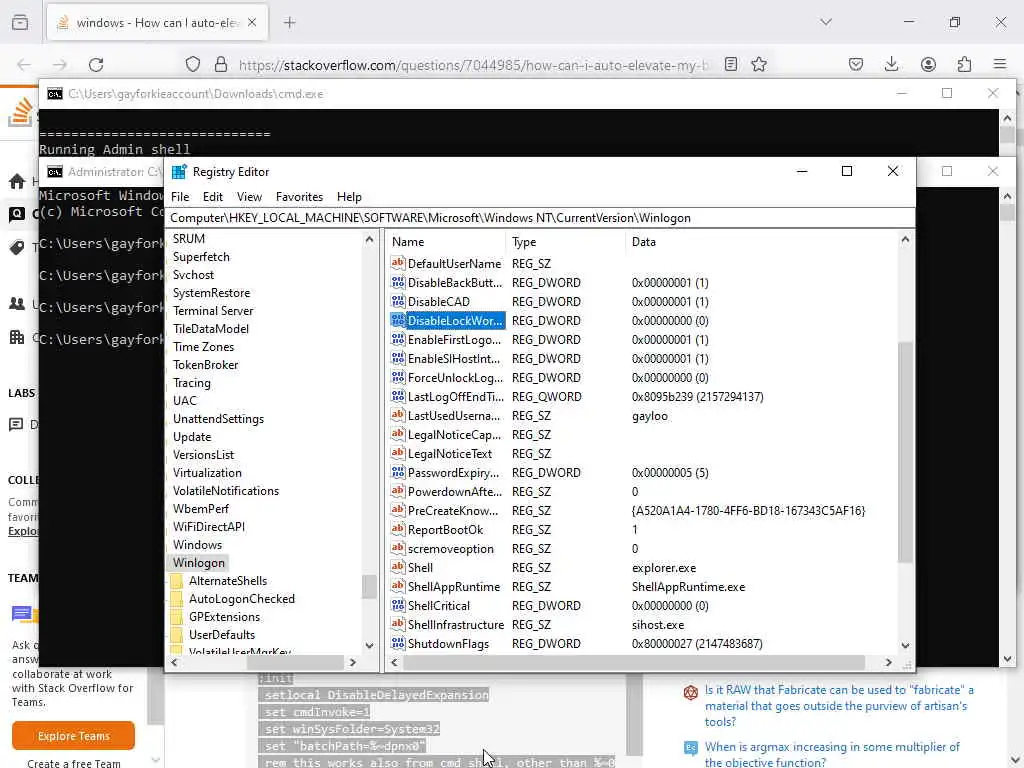
Task: Select the Terminal Server key
Action: tap(213, 311)
